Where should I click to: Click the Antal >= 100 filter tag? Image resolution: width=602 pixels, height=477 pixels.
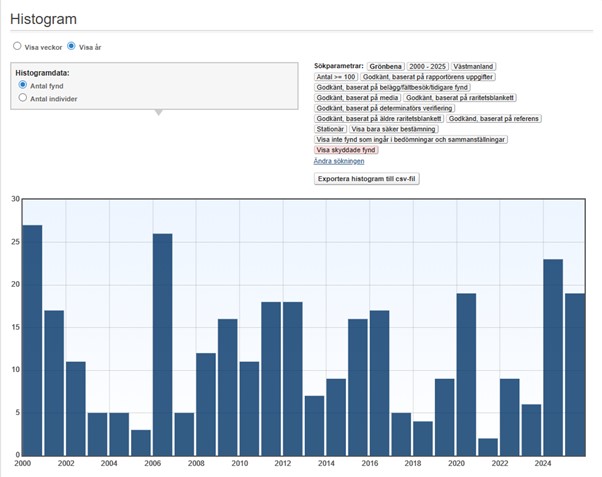coord(336,76)
